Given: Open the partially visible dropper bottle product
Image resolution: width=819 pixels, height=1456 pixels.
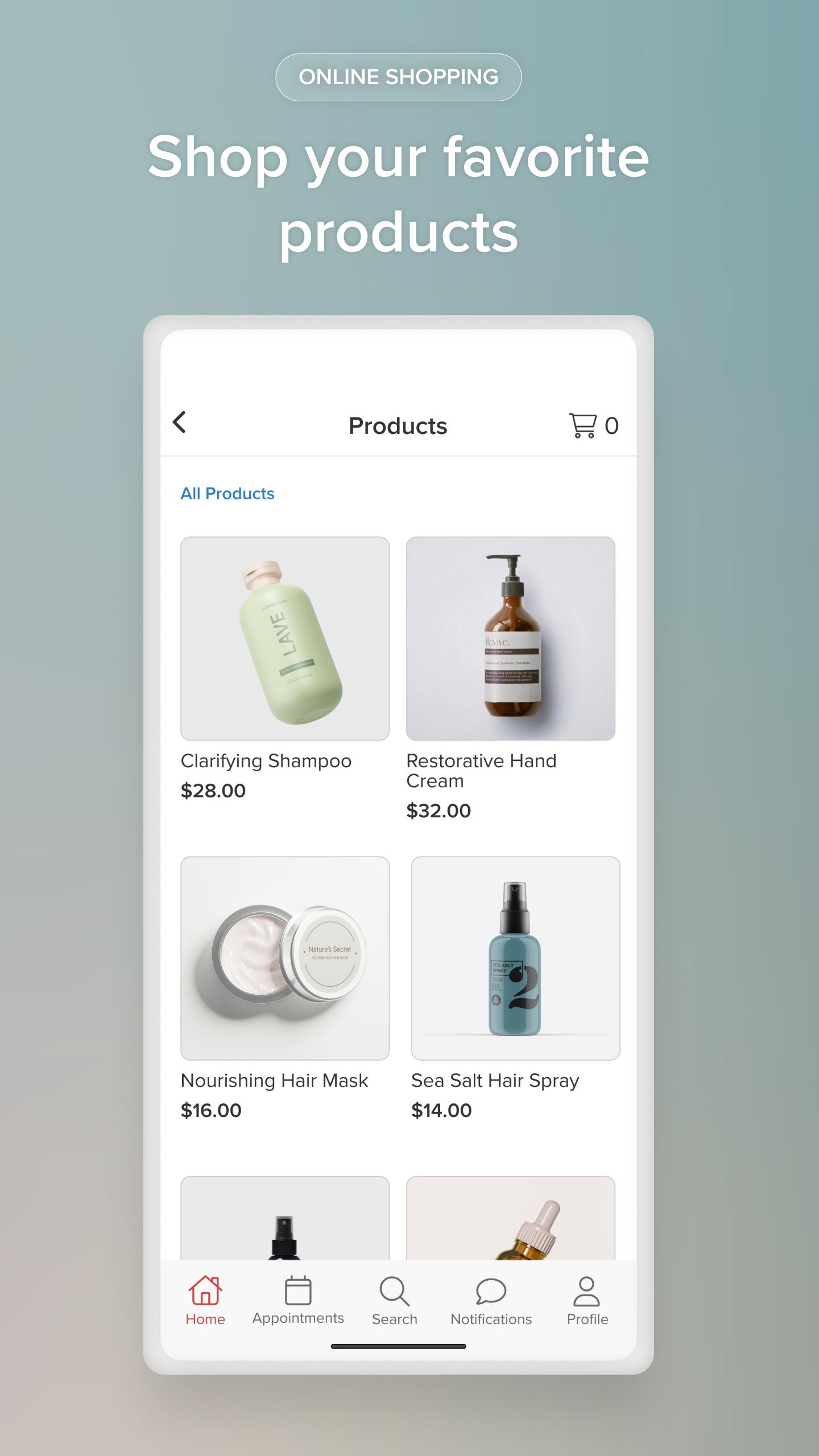Looking at the screenshot, I should 511,1218.
